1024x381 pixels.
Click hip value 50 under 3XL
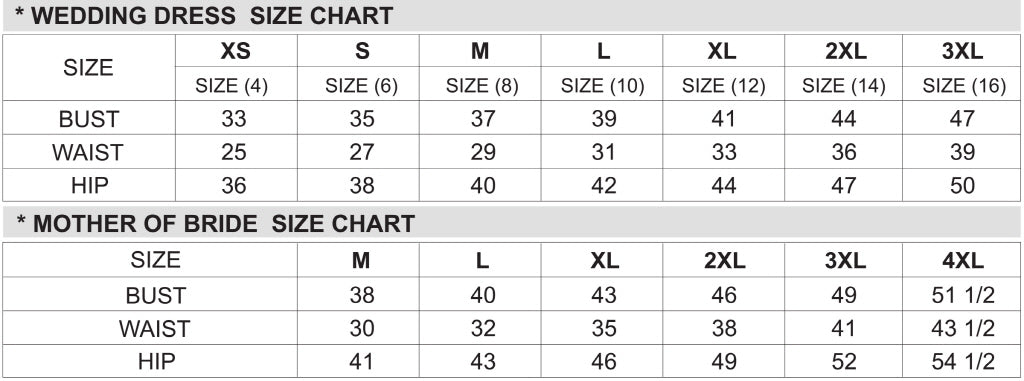[x=962, y=186]
